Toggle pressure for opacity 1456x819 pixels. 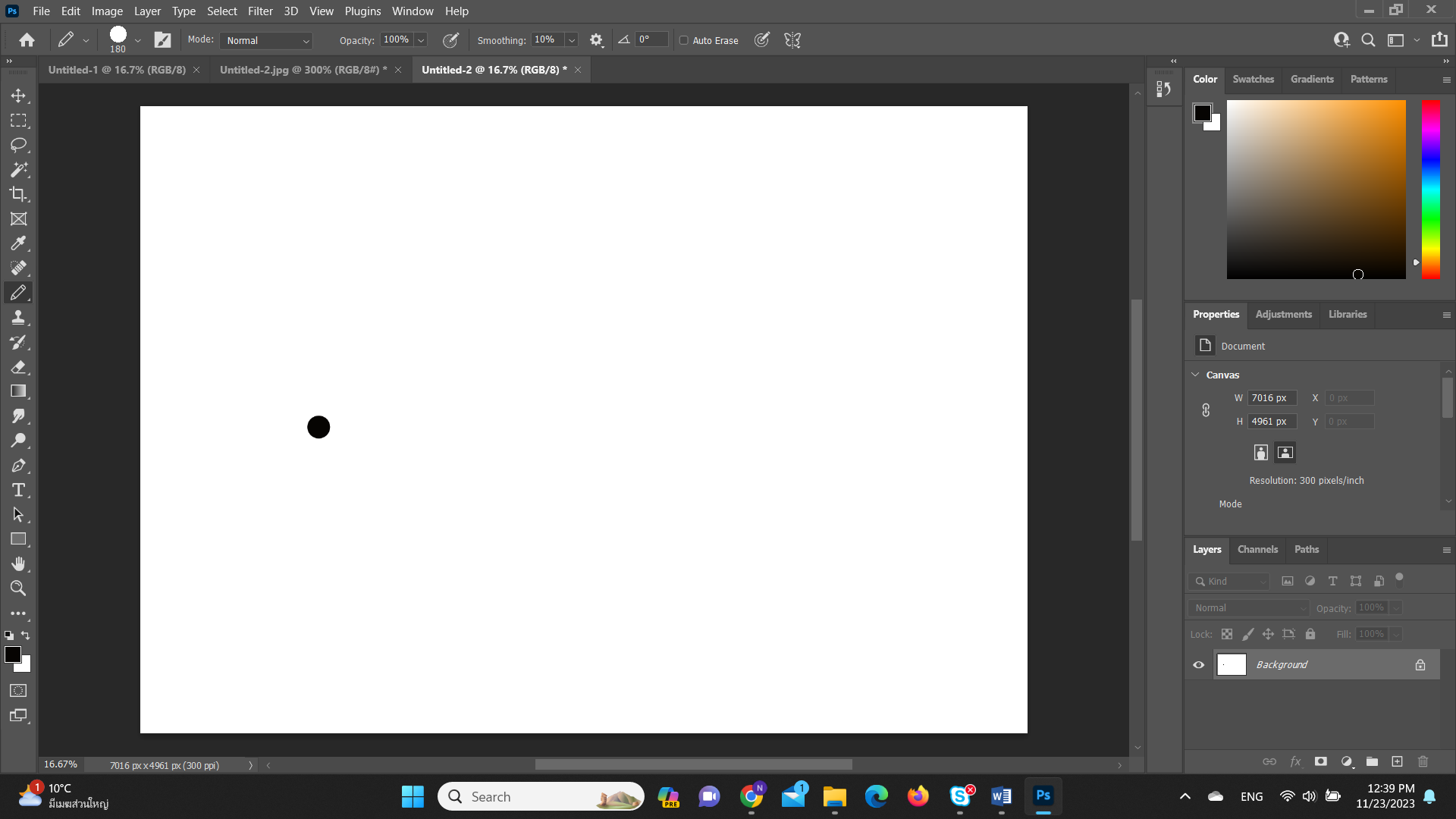[450, 40]
